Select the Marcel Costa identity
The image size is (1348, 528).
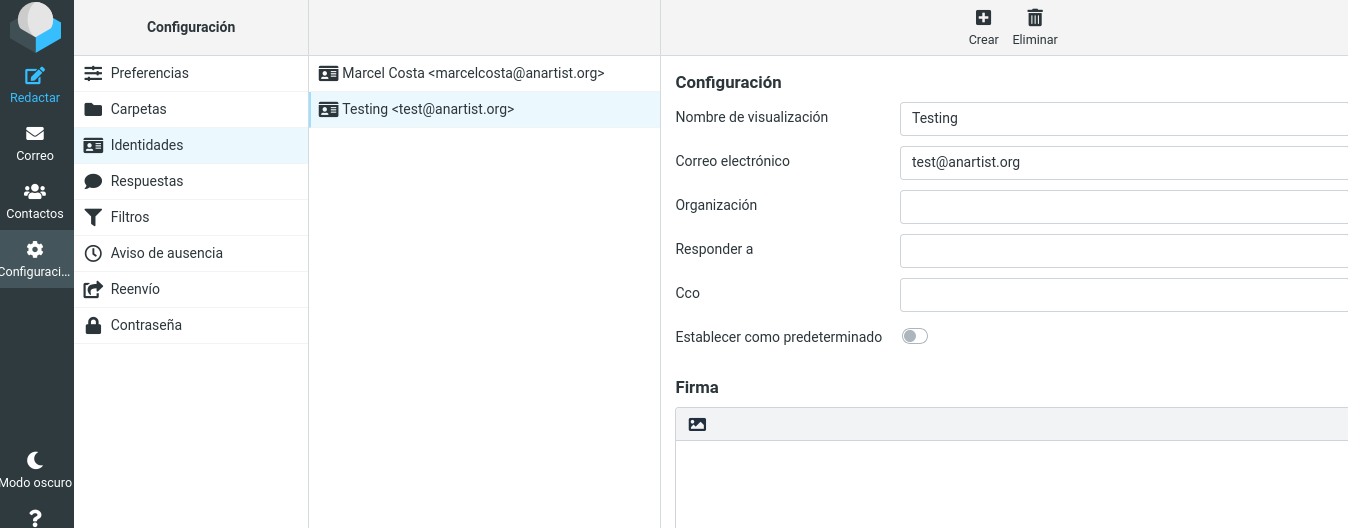pos(472,73)
